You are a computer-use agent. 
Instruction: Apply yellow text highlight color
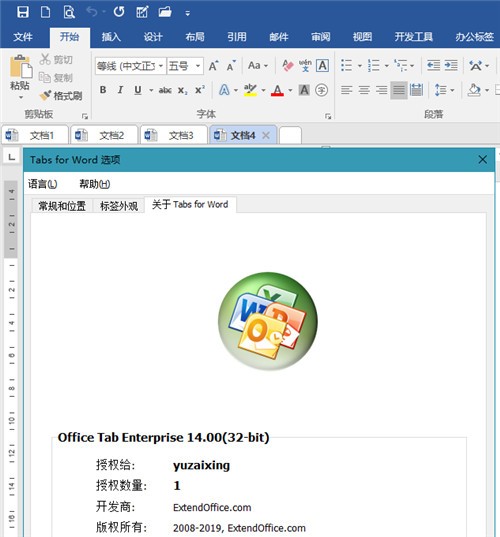tap(250, 90)
